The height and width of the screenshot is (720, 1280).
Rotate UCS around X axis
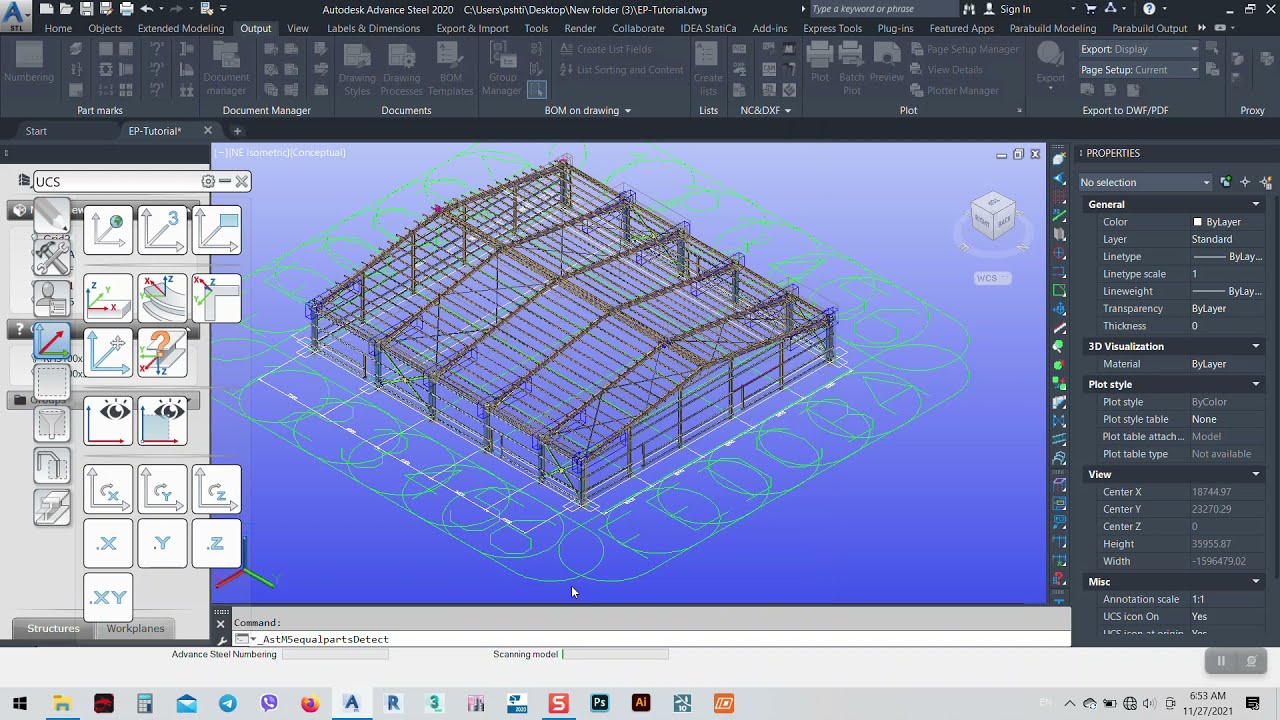click(108, 490)
